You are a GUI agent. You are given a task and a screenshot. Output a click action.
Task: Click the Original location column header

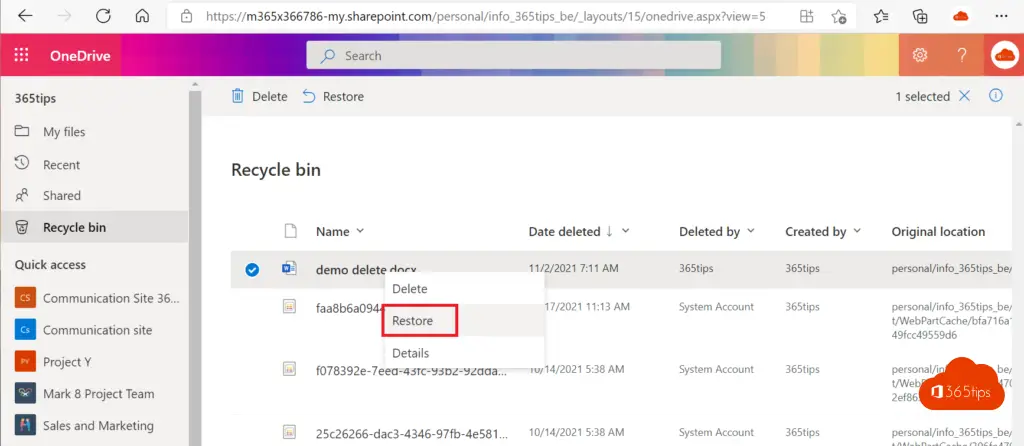[x=938, y=231]
